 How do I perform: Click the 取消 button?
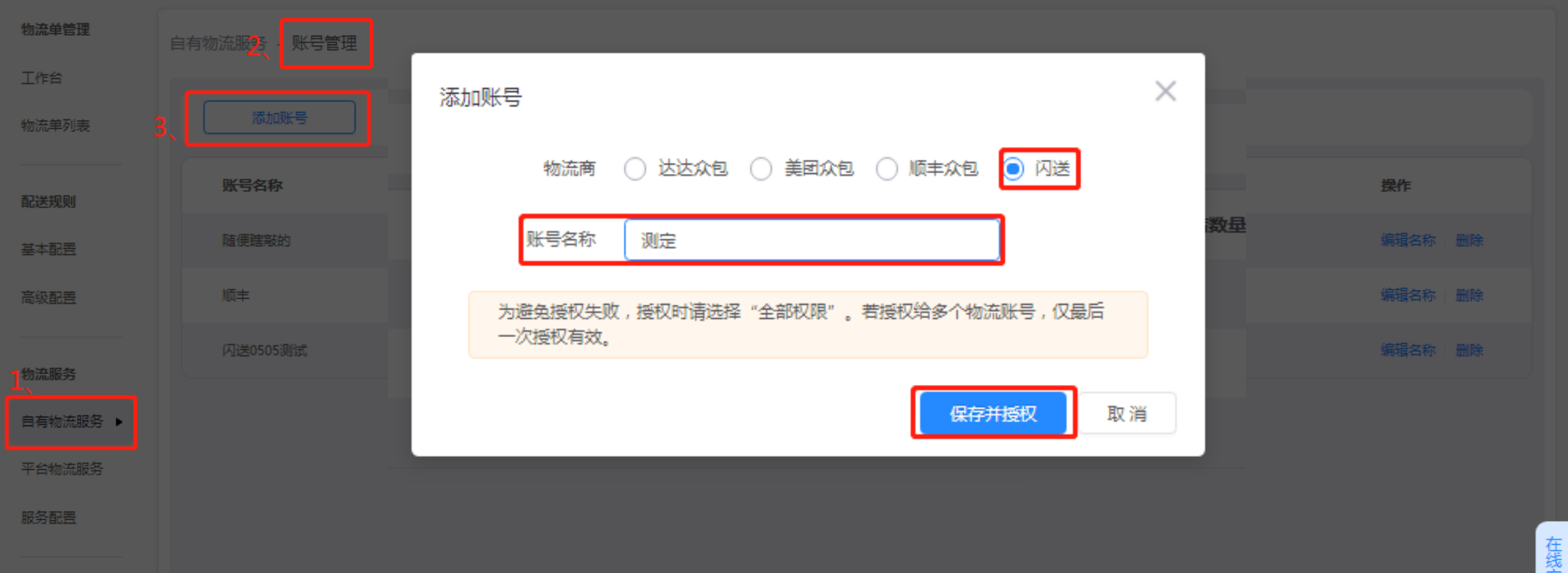[1127, 413]
